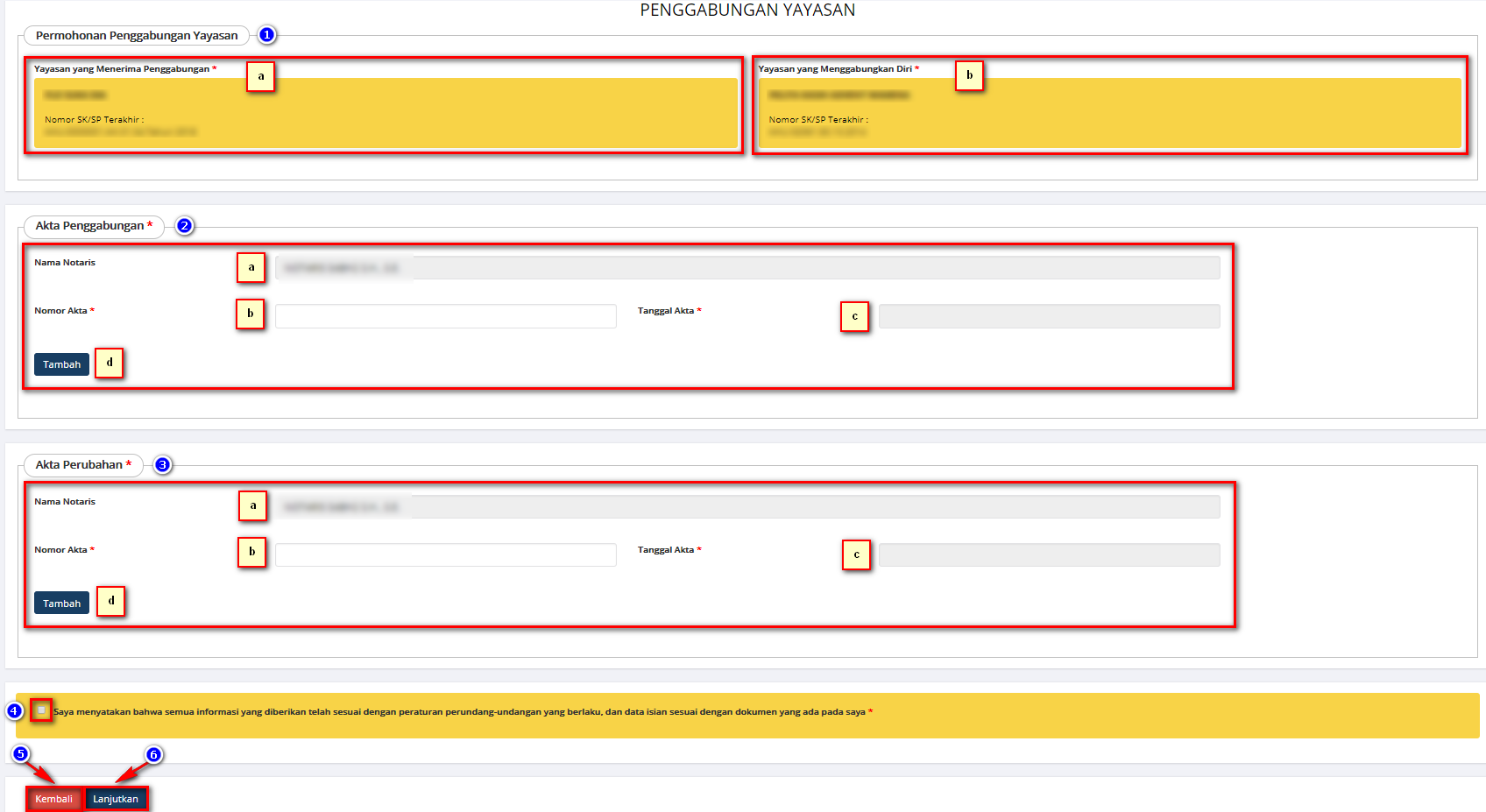Click the blue number 3 marker beside Akta Perubahan
This screenshot has width=1486, height=812.
tap(163, 465)
